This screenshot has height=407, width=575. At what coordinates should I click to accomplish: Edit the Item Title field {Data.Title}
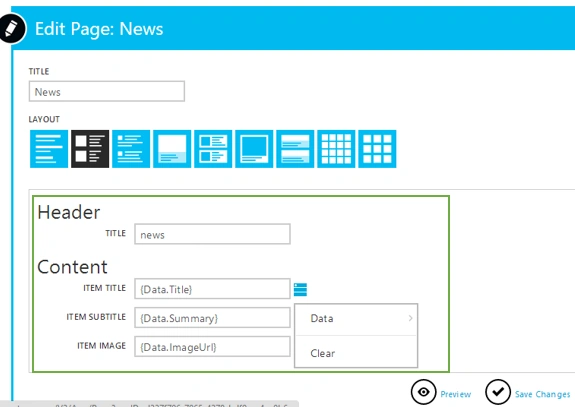tap(212, 289)
